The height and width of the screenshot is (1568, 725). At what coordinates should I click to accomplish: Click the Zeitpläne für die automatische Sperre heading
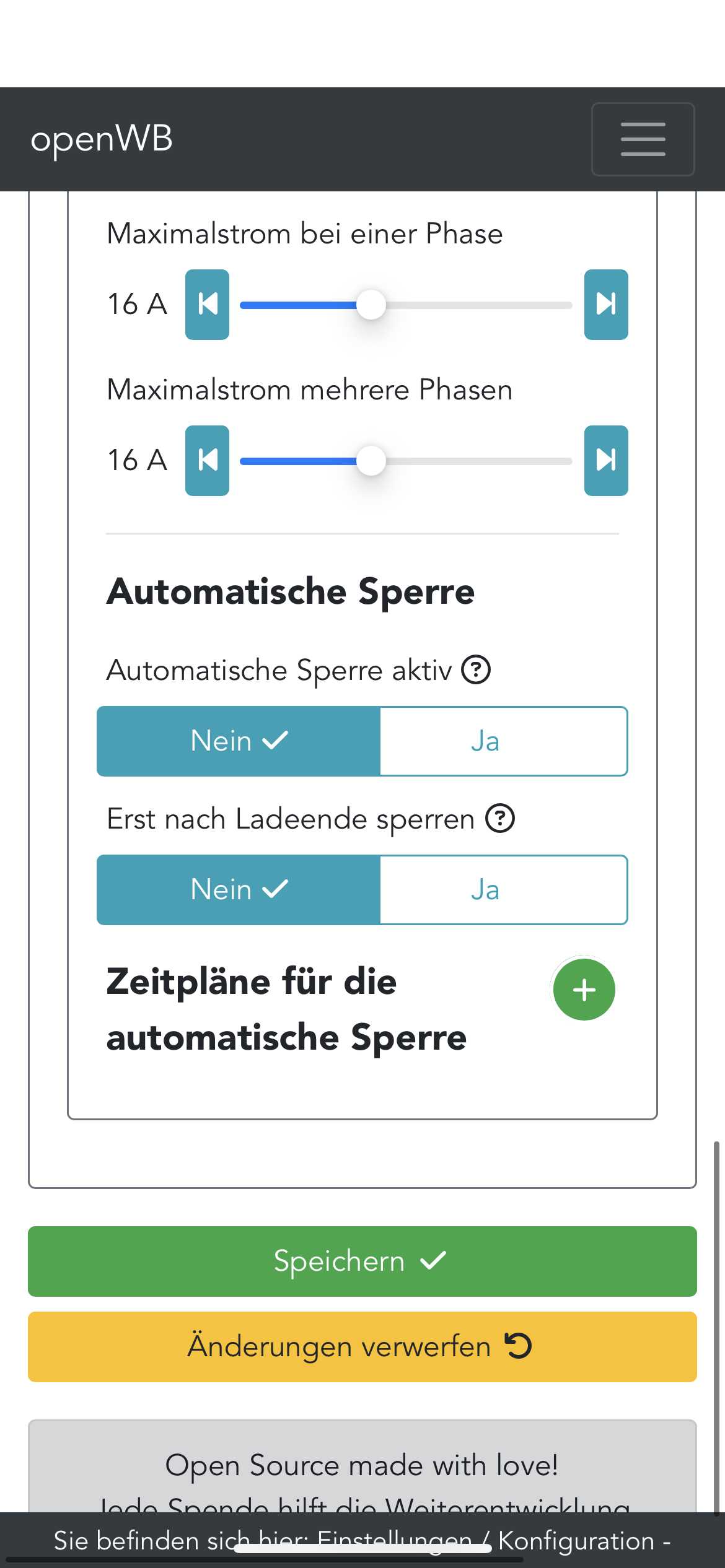click(x=286, y=1009)
